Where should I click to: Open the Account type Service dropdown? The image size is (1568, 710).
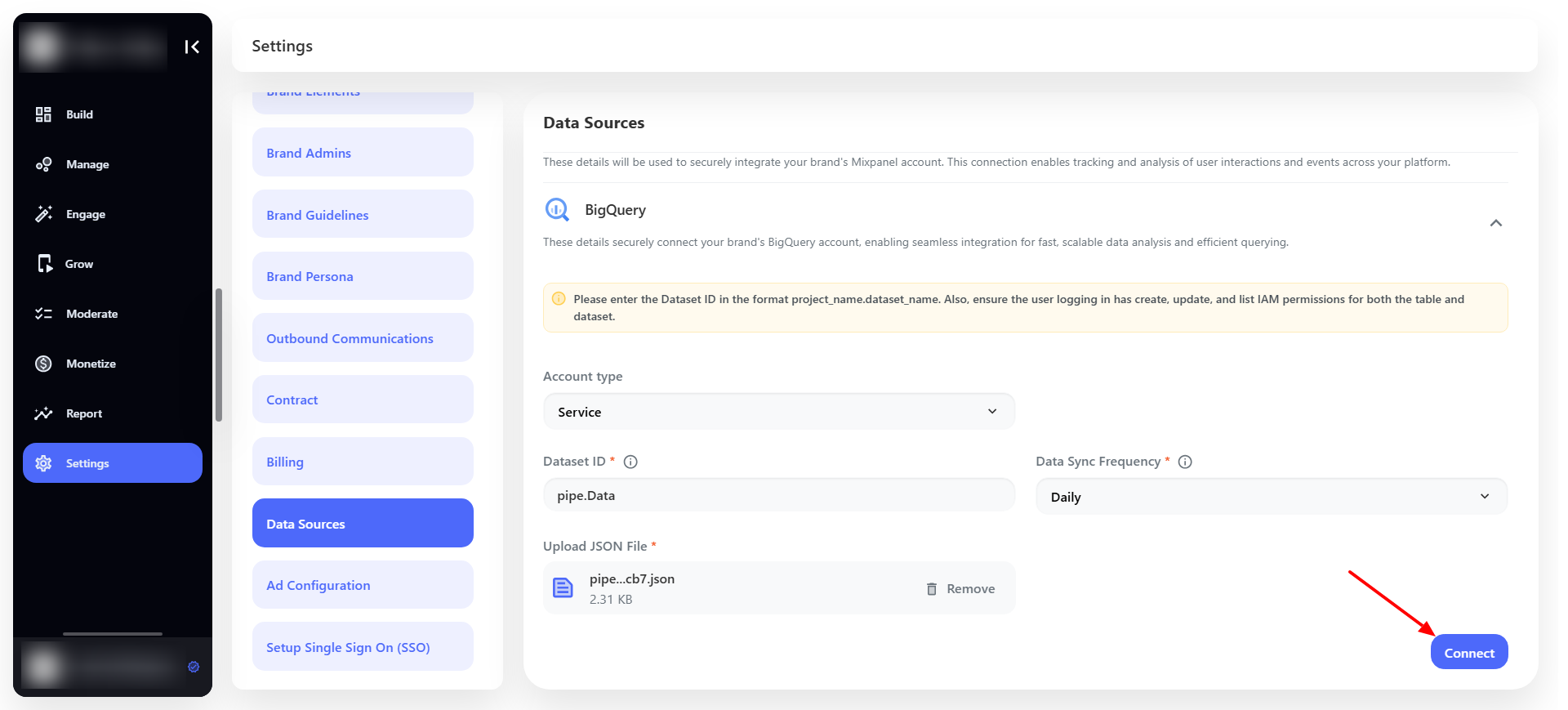779,412
